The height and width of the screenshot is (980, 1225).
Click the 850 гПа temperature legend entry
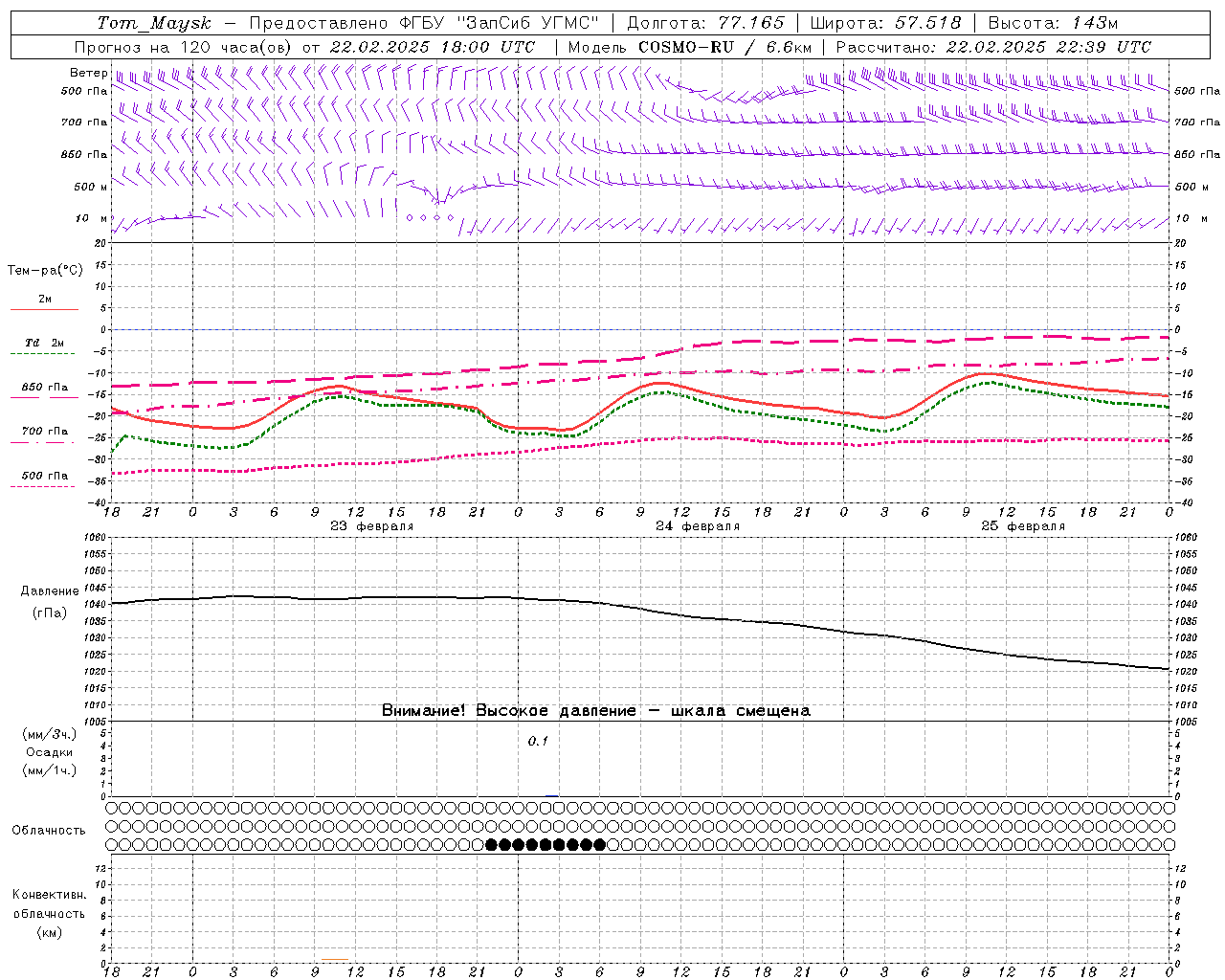[44, 391]
